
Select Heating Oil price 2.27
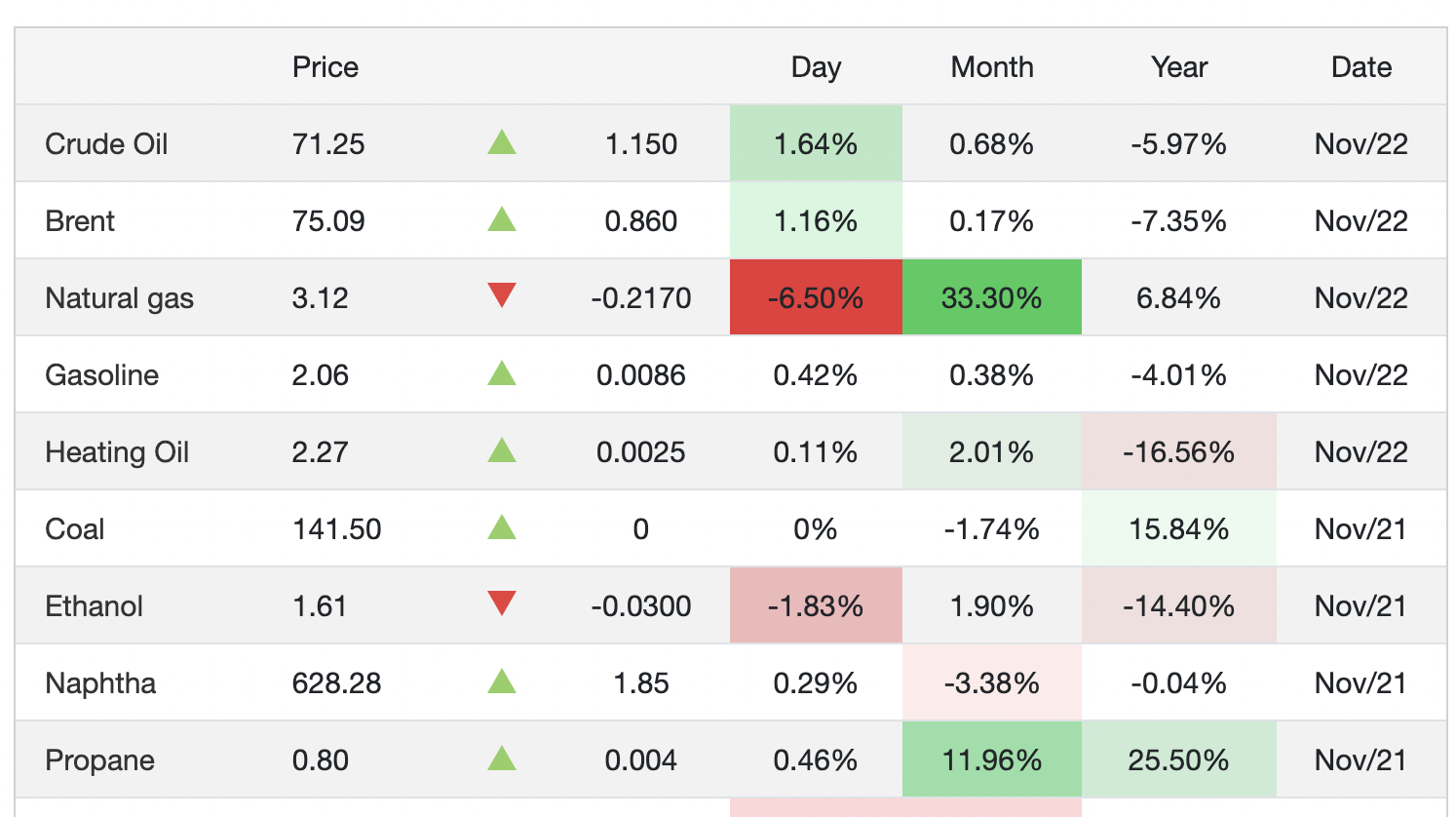[x=320, y=452]
